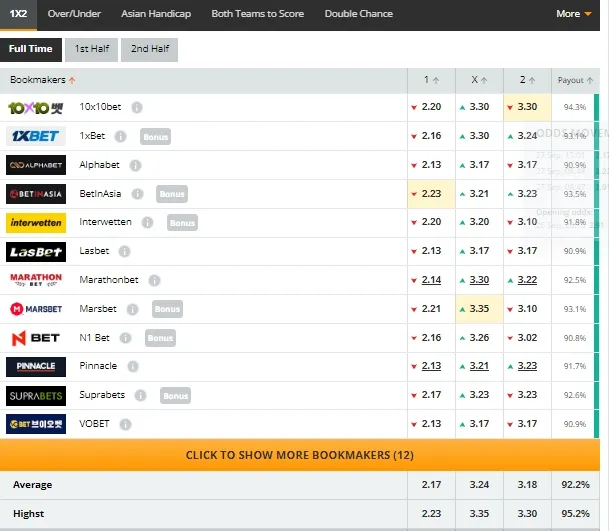Sort by Bookmakers column header
The height and width of the screenshot is (531, 609).
click(x=43, y=80)
